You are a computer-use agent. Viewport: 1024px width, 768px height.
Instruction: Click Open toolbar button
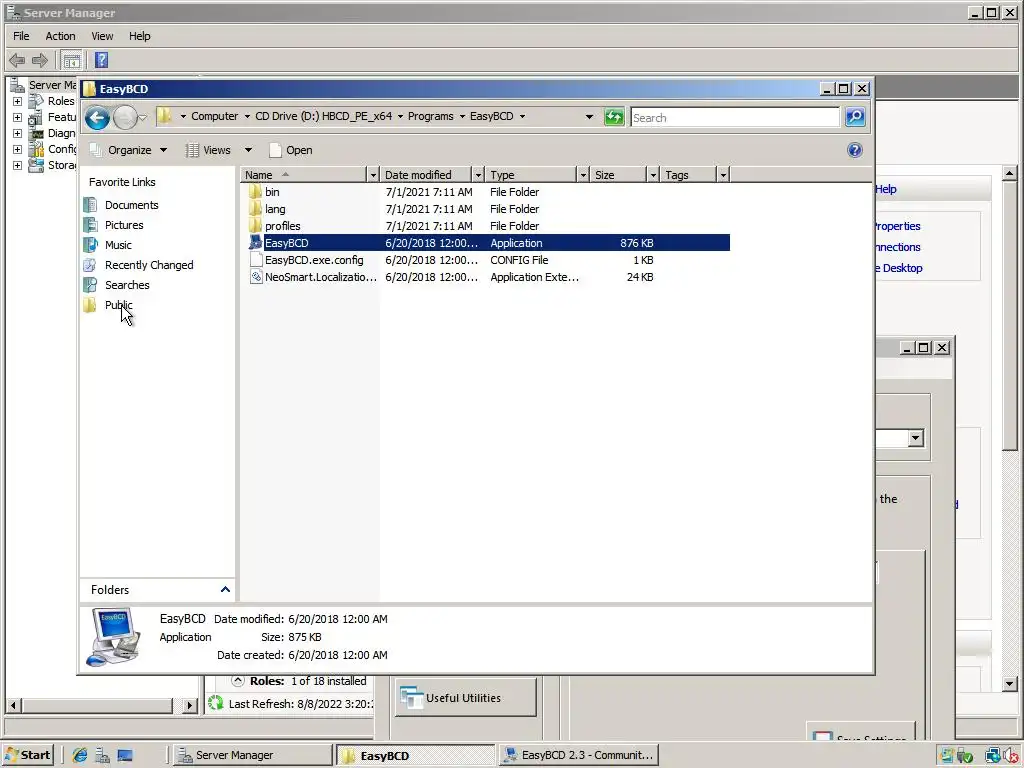tap(291, 150)
